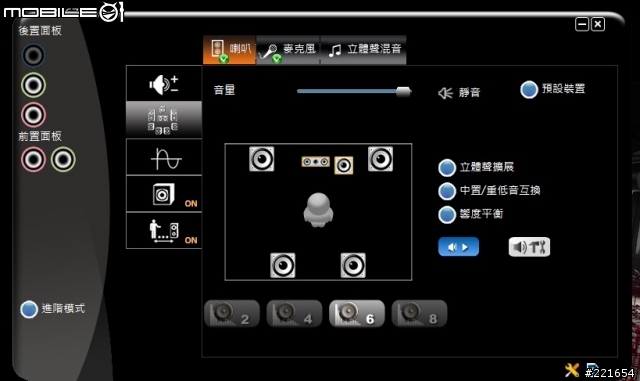Click the black rear panel jack
640x381 pixels.
(x=33, y=55)
